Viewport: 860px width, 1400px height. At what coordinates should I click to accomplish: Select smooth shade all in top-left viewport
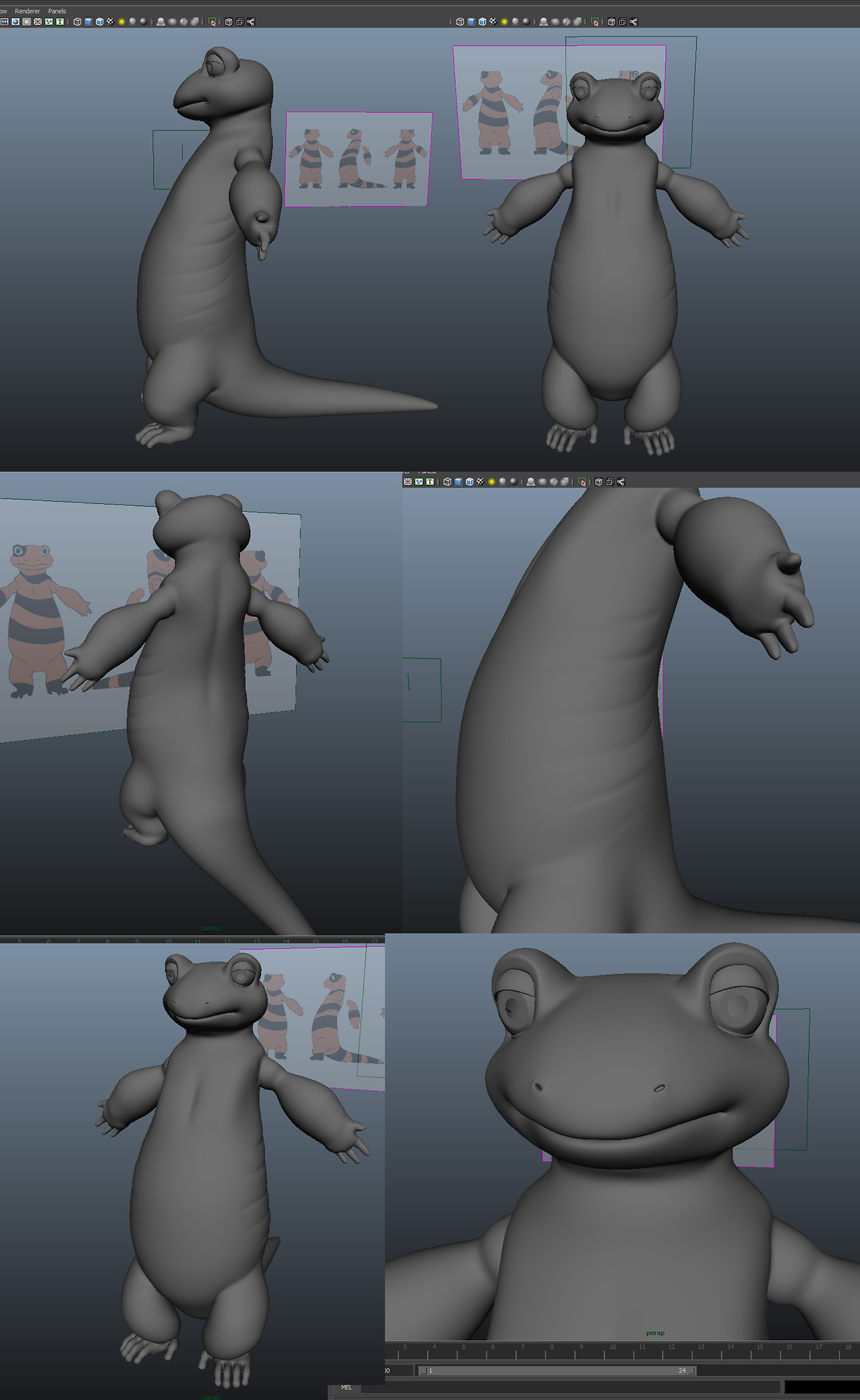[88, 22]
